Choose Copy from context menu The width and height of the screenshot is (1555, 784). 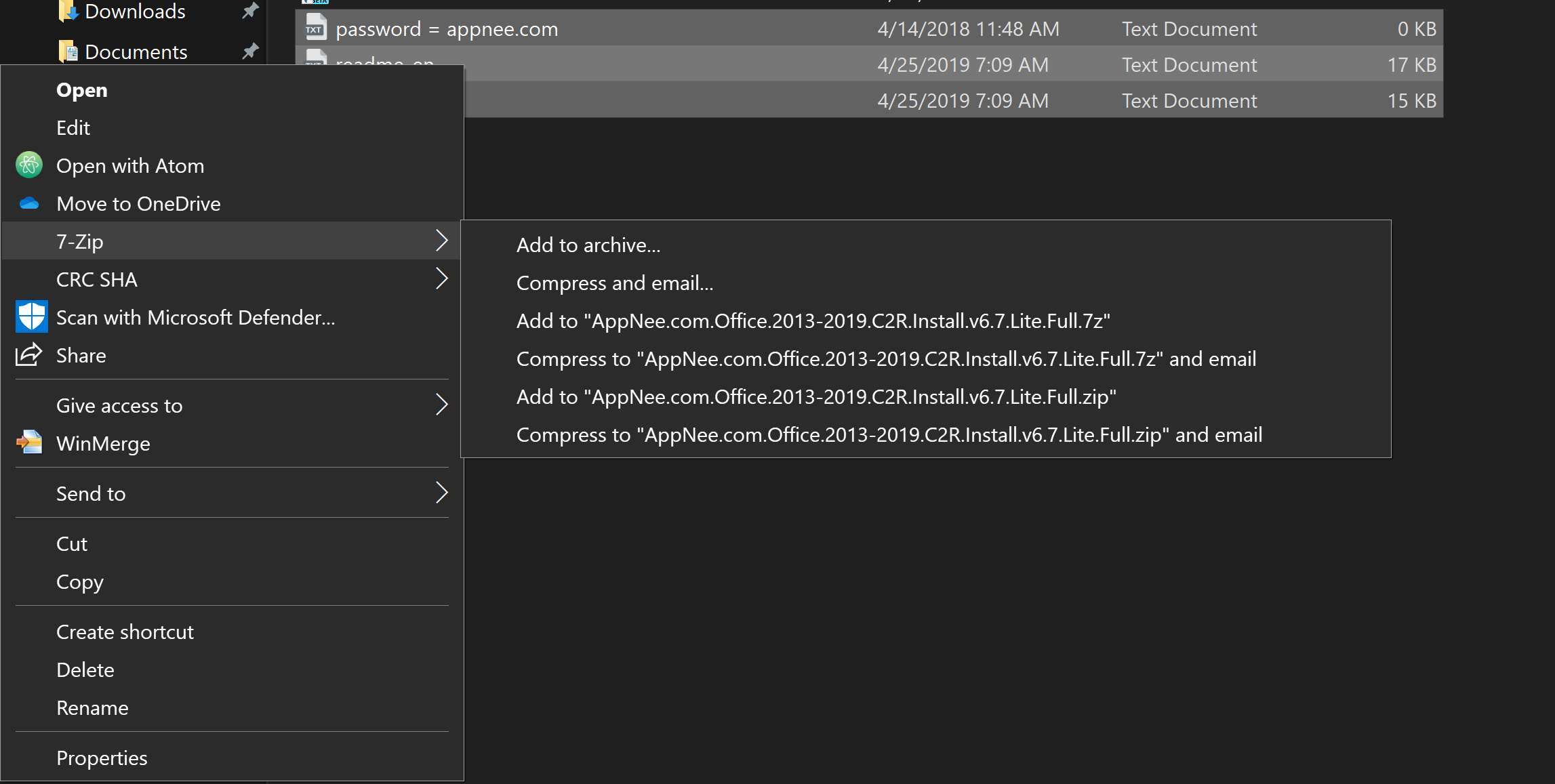[x=232, y=581]
